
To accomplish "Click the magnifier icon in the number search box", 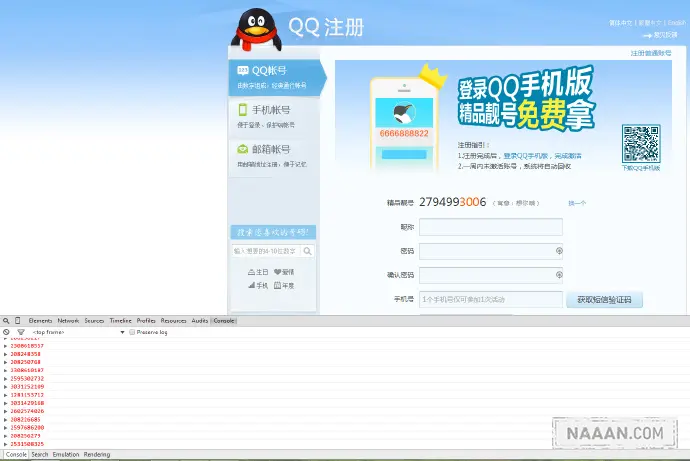I will [x=308, y=251].
